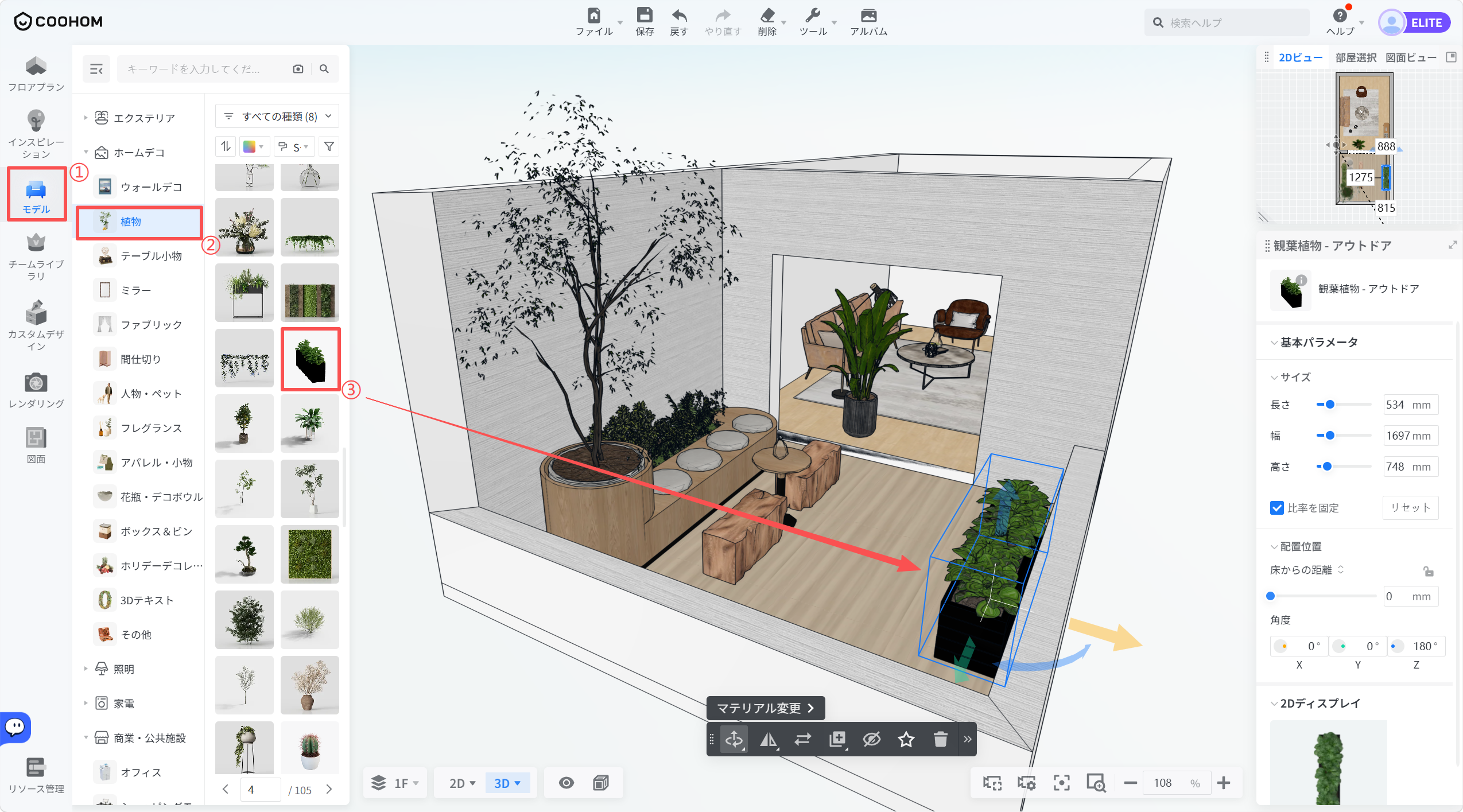
Task: Click the mirror flip tool icon
Action: (768, 739)
